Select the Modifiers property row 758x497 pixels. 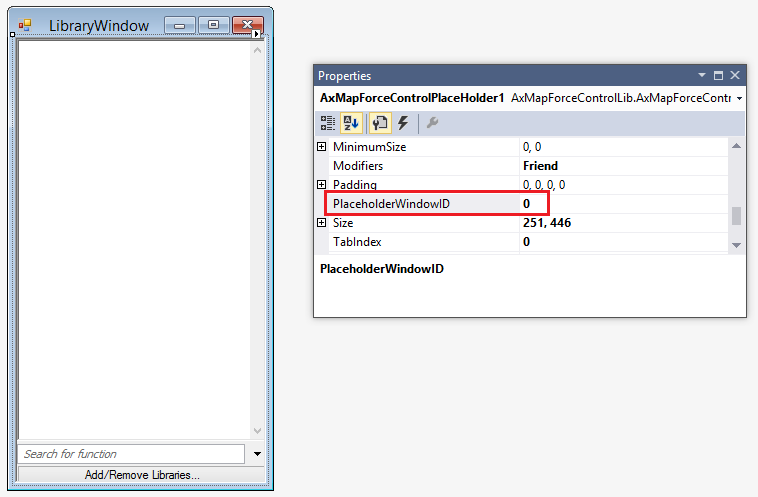(x=420, y=166)
